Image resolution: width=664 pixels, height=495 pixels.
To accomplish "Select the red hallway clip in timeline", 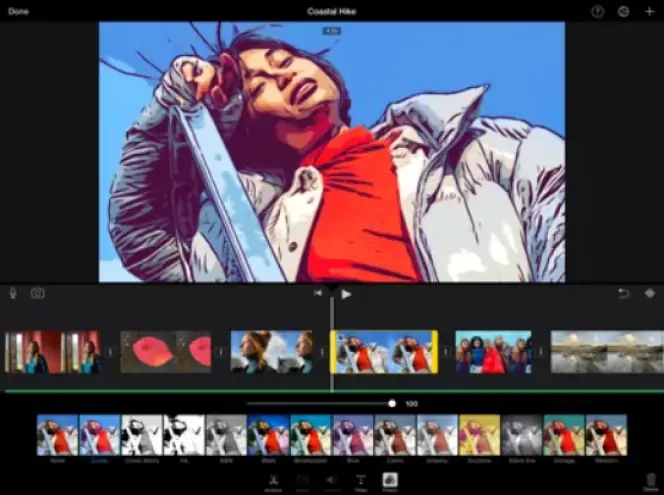I will [x=53, y=352].
